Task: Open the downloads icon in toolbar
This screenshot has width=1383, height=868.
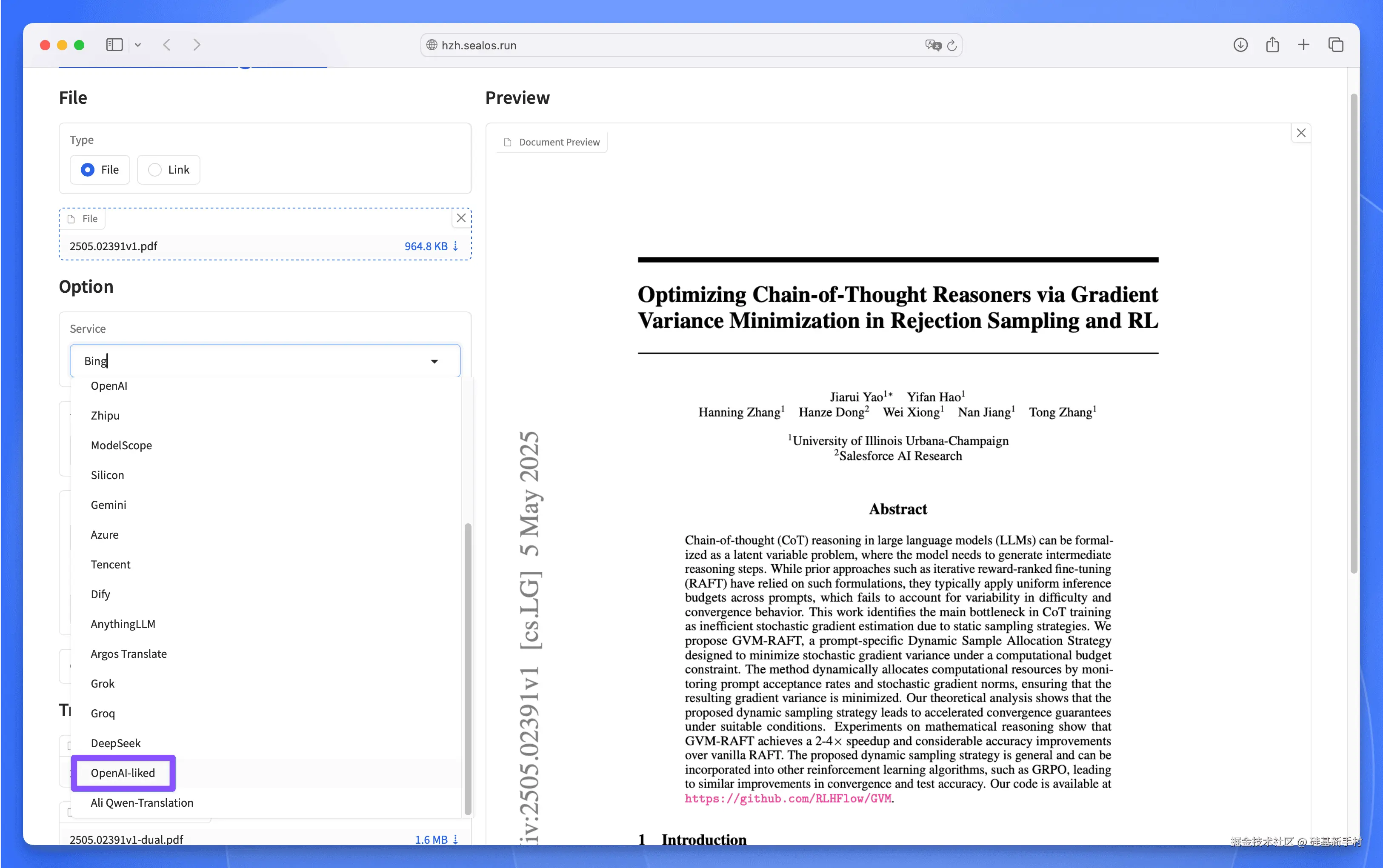Action: [x=1240, y=45]
